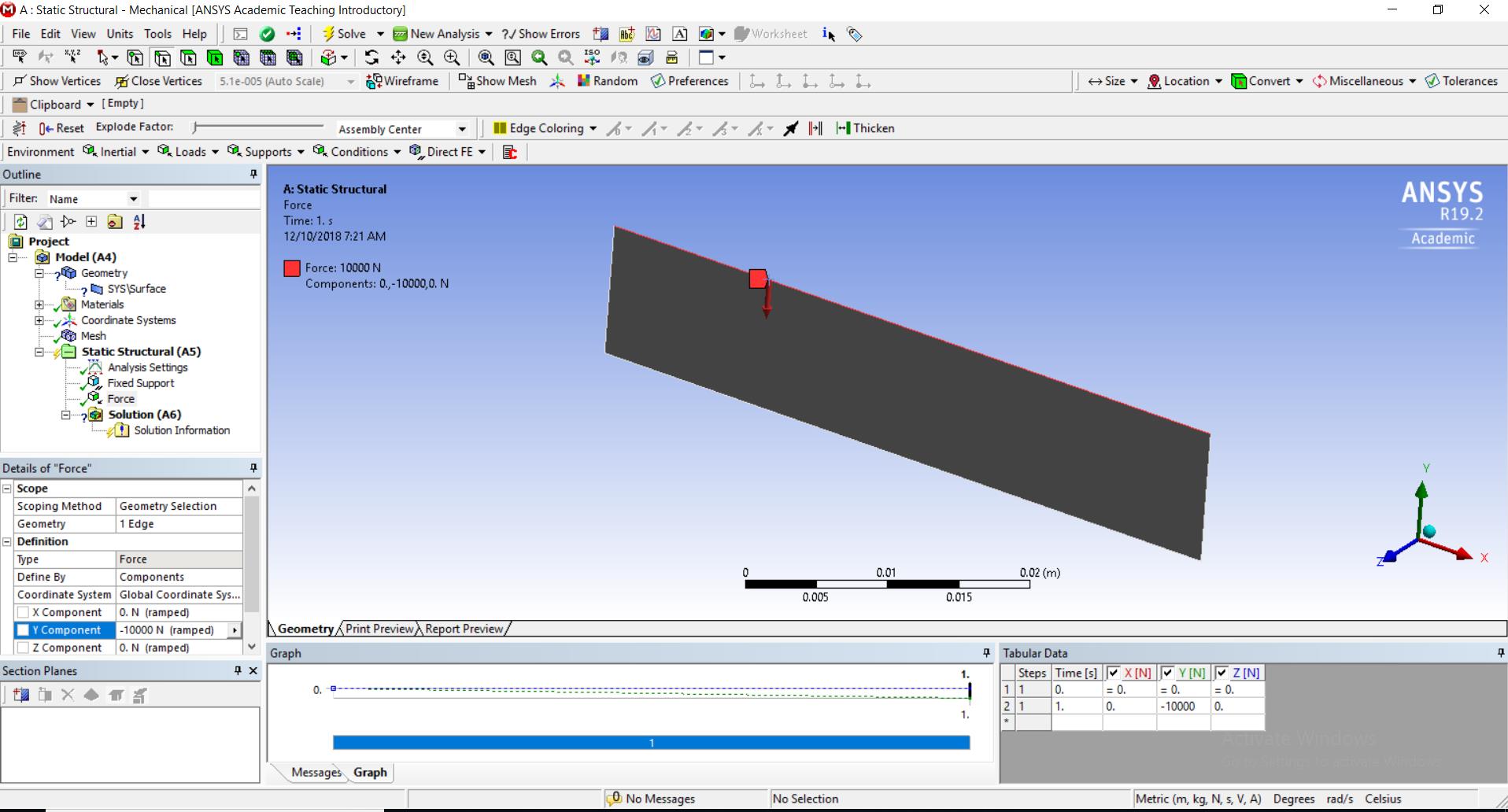Image resolution: width=1508 pixels, height=812 pixels.
Task: Click the Thicken annotation icon
Action: (x=865, y=128)
